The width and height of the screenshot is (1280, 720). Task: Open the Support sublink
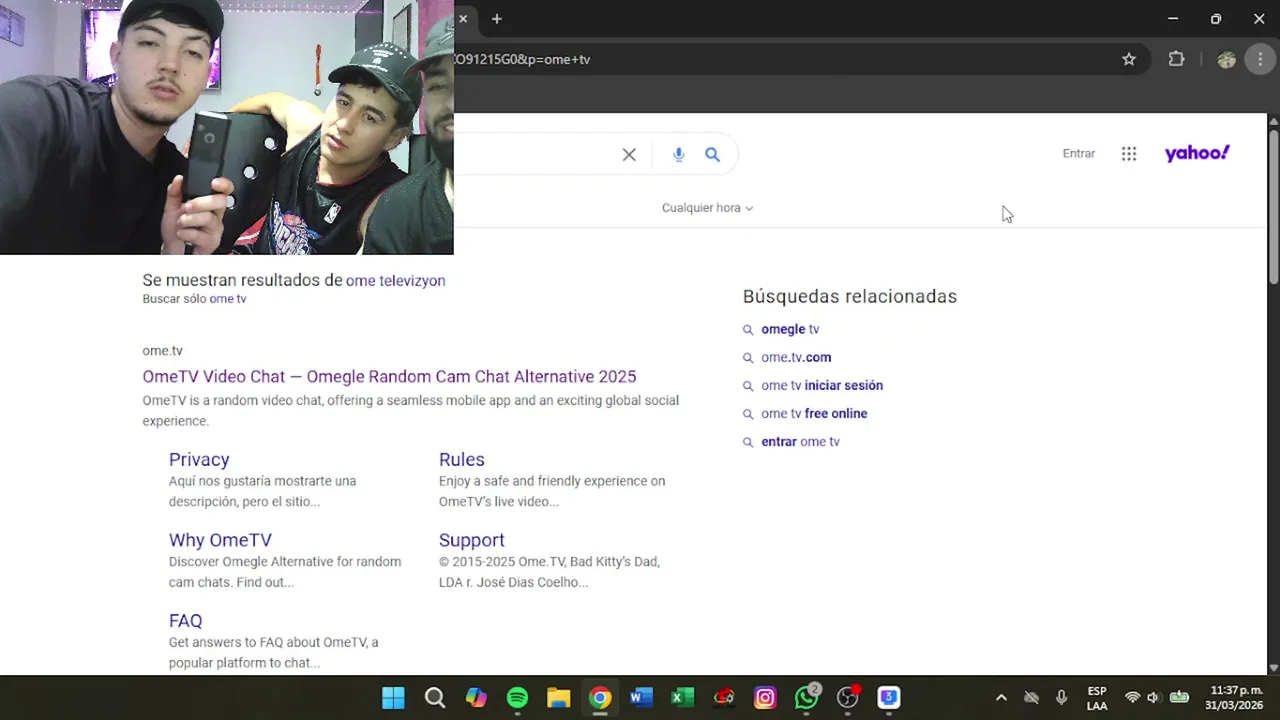471,540
